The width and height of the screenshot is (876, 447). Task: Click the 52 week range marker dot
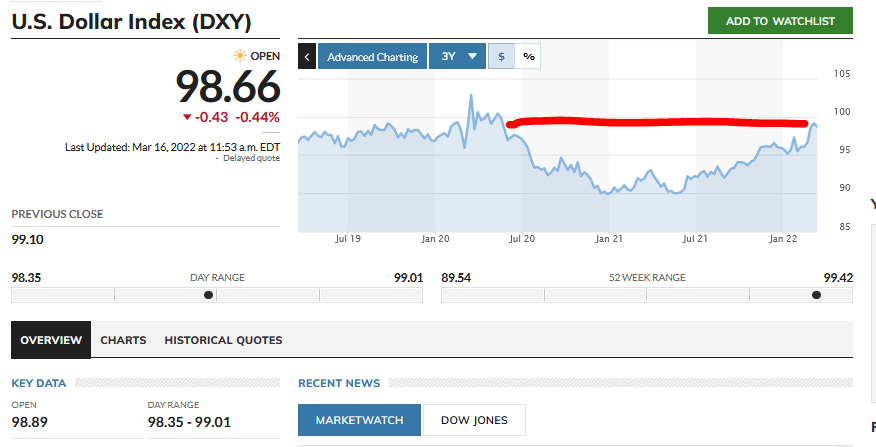816,295
